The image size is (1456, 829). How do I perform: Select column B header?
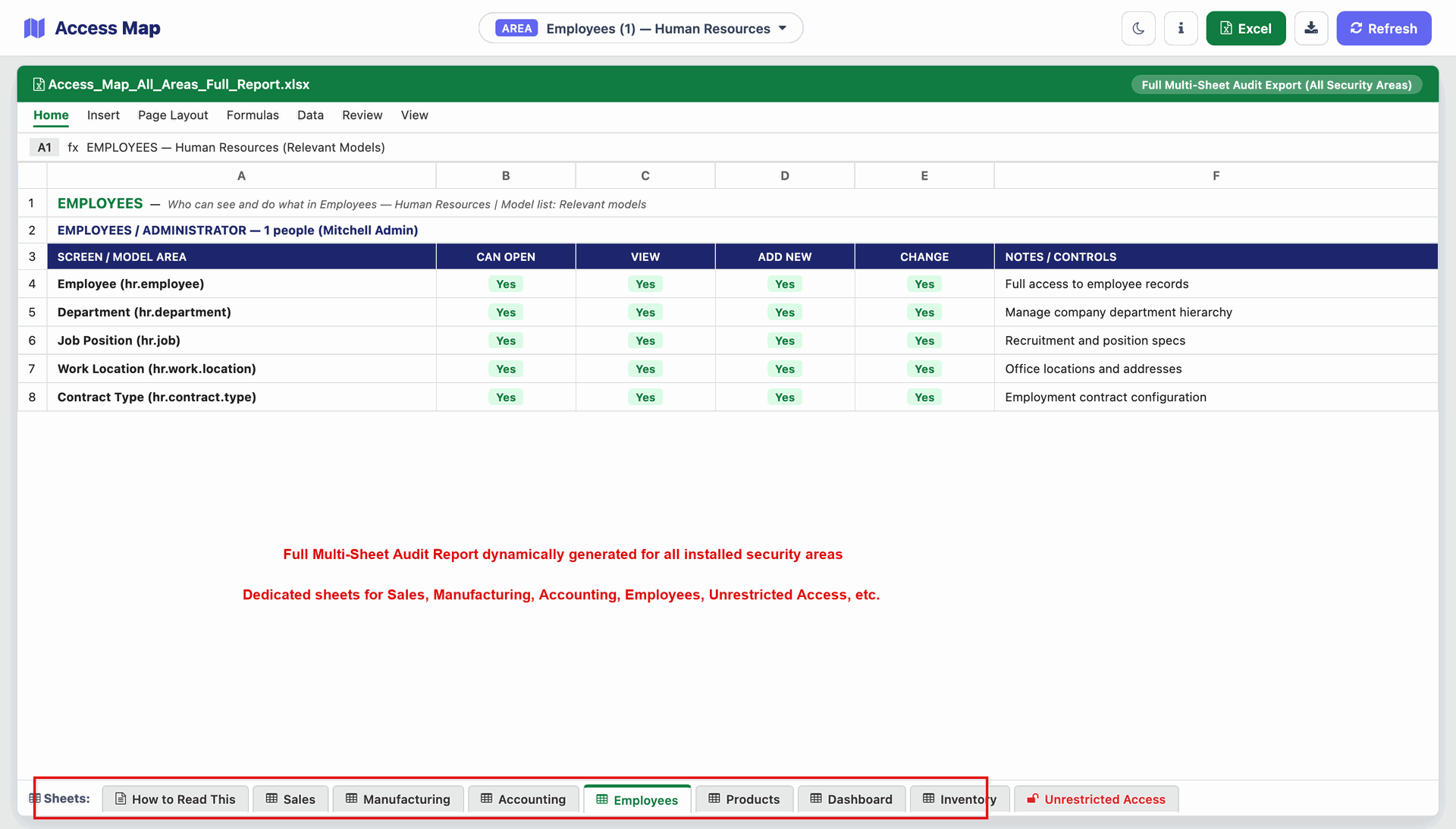coord(506,176)
